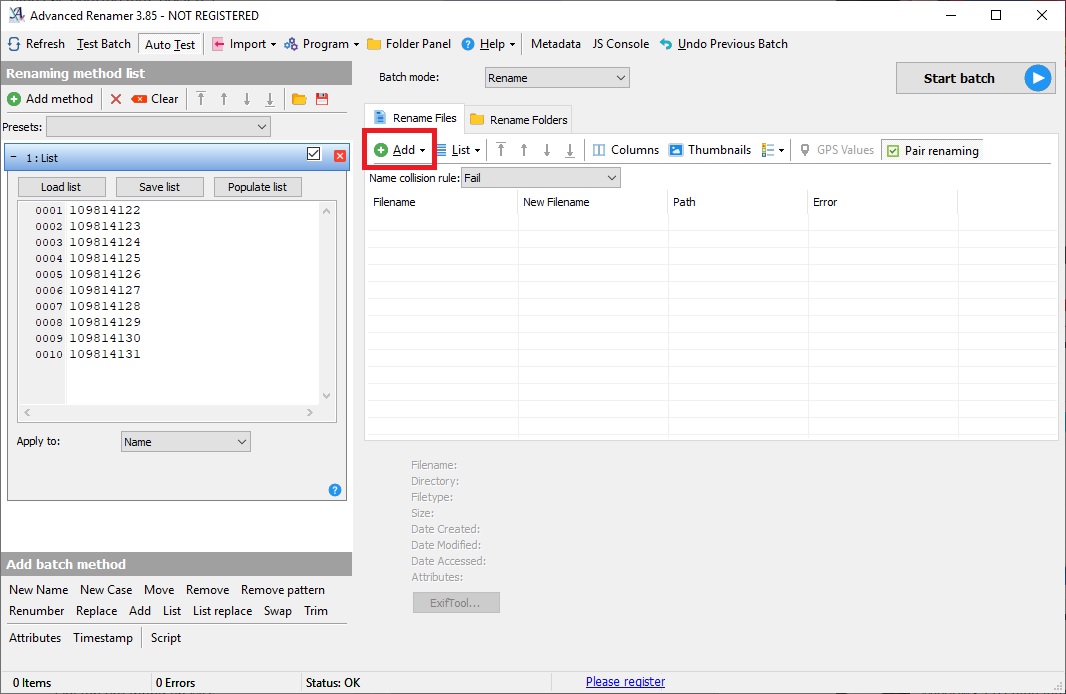Click the GPS Values button
The width and height of the screenshot is (1066, 694).
[837, 150]
